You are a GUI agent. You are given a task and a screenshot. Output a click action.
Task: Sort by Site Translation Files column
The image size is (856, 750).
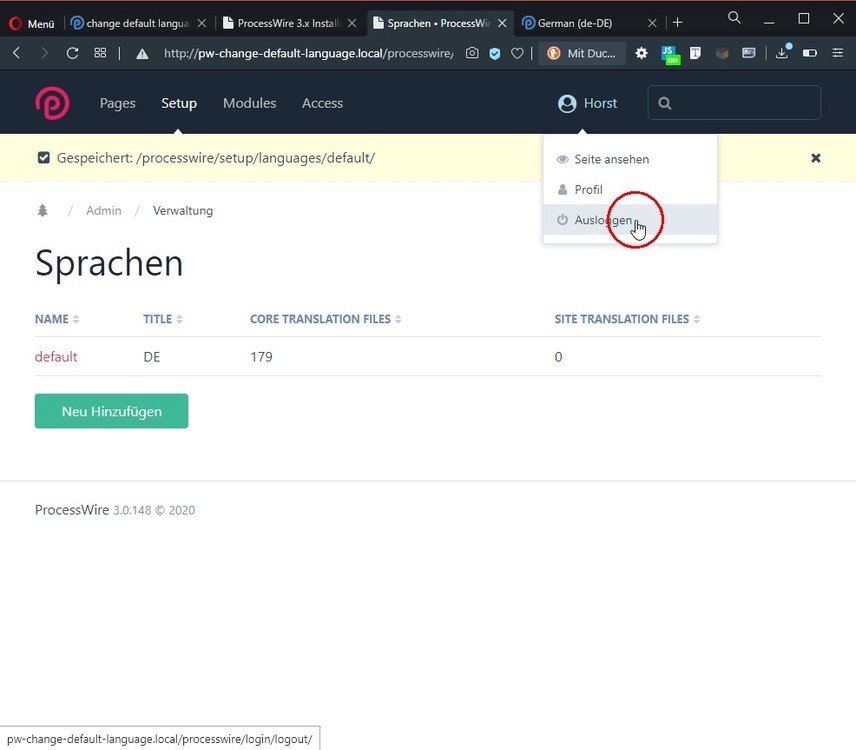(x=627, y=319)
